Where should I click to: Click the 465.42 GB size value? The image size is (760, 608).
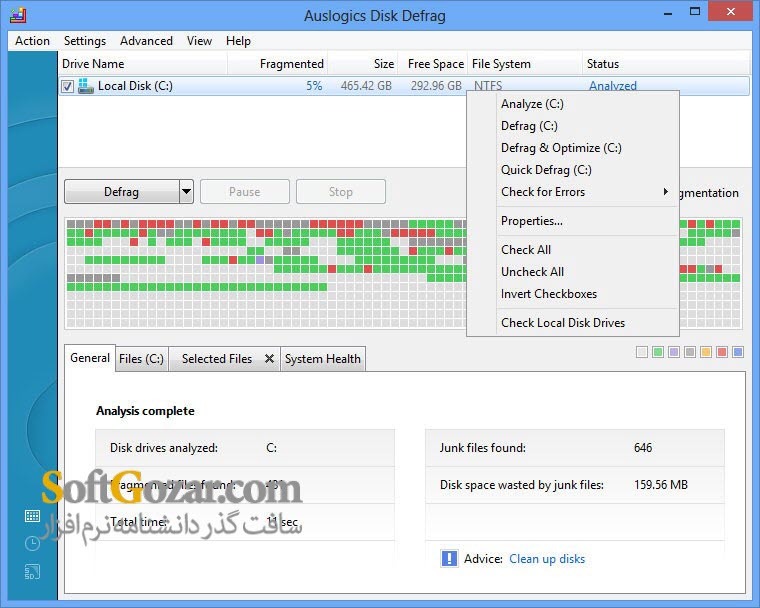tap(366, 86)
